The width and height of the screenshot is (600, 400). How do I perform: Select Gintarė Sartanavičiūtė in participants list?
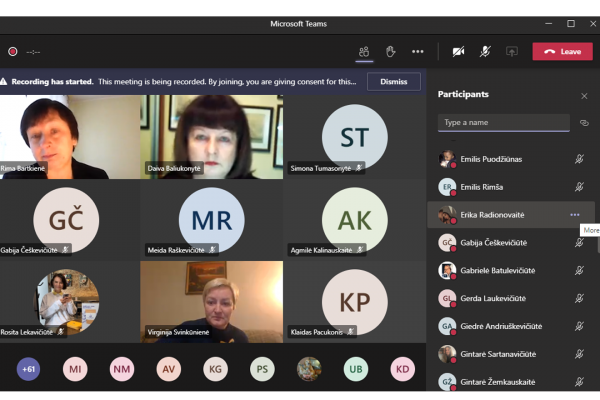511,354
